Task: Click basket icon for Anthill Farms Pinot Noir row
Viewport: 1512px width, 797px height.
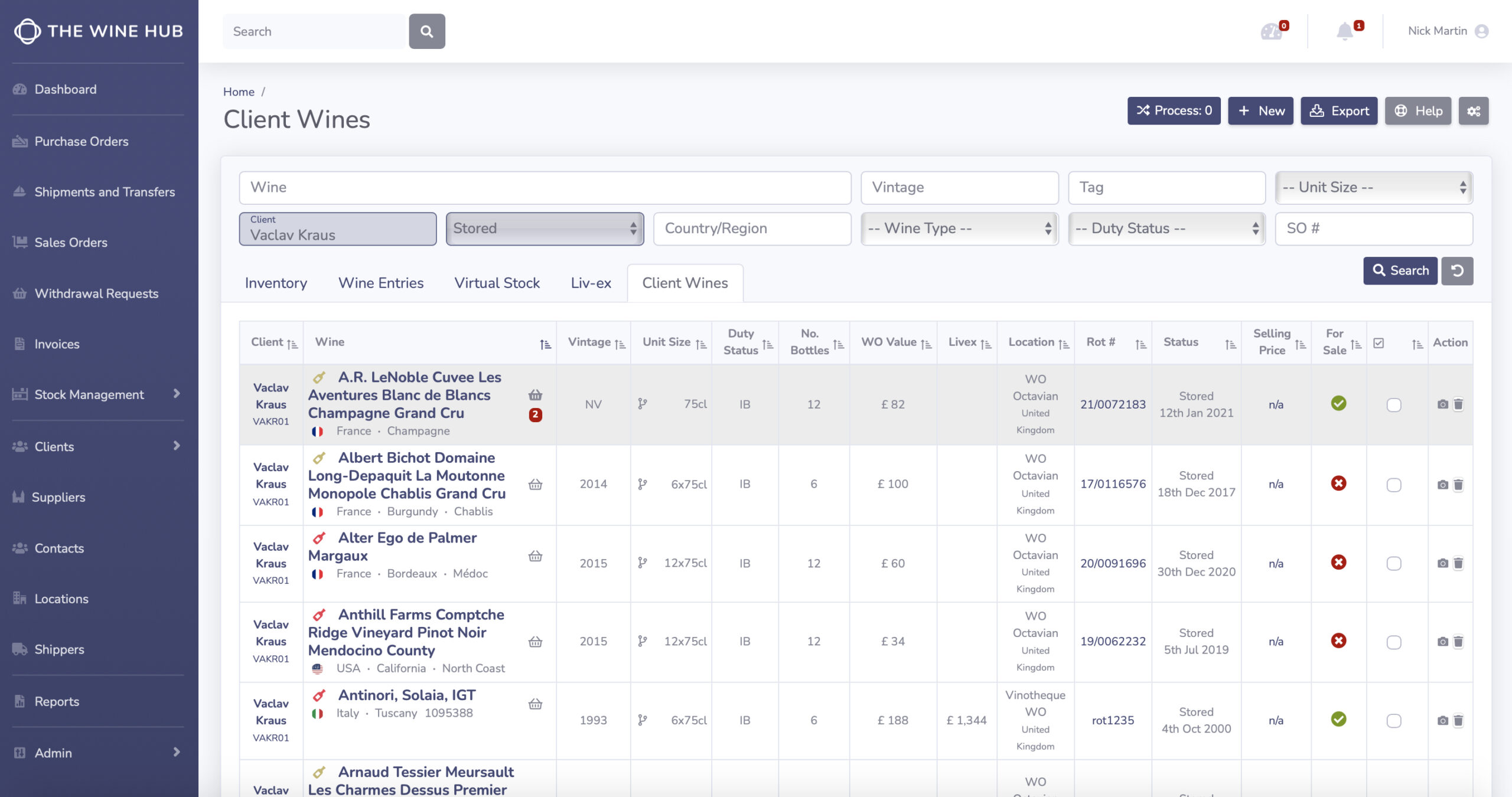Action: pos(535,642)
